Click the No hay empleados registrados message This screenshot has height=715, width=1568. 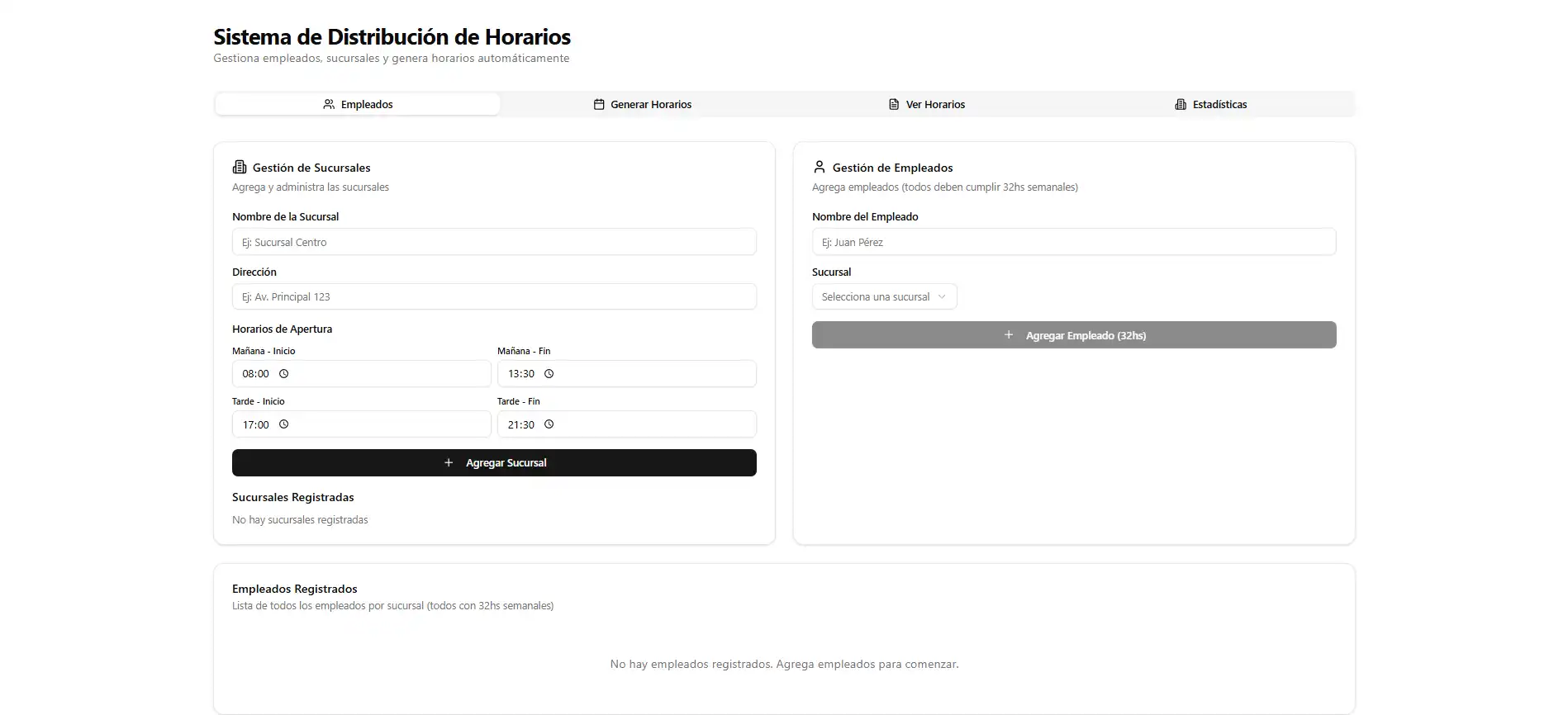(x=784, y=664)
